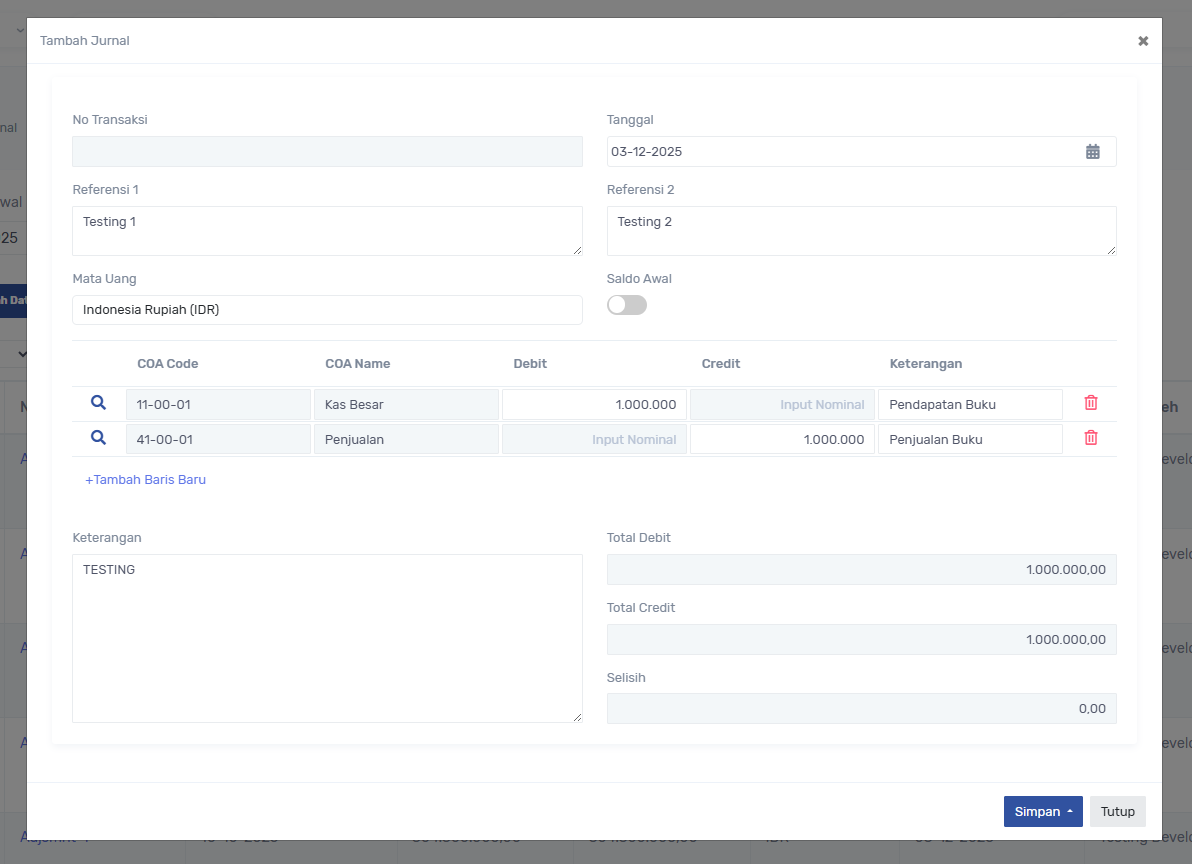
Task: Focus the Credit field for Penjualan
Action: click(x=782, y=440)
